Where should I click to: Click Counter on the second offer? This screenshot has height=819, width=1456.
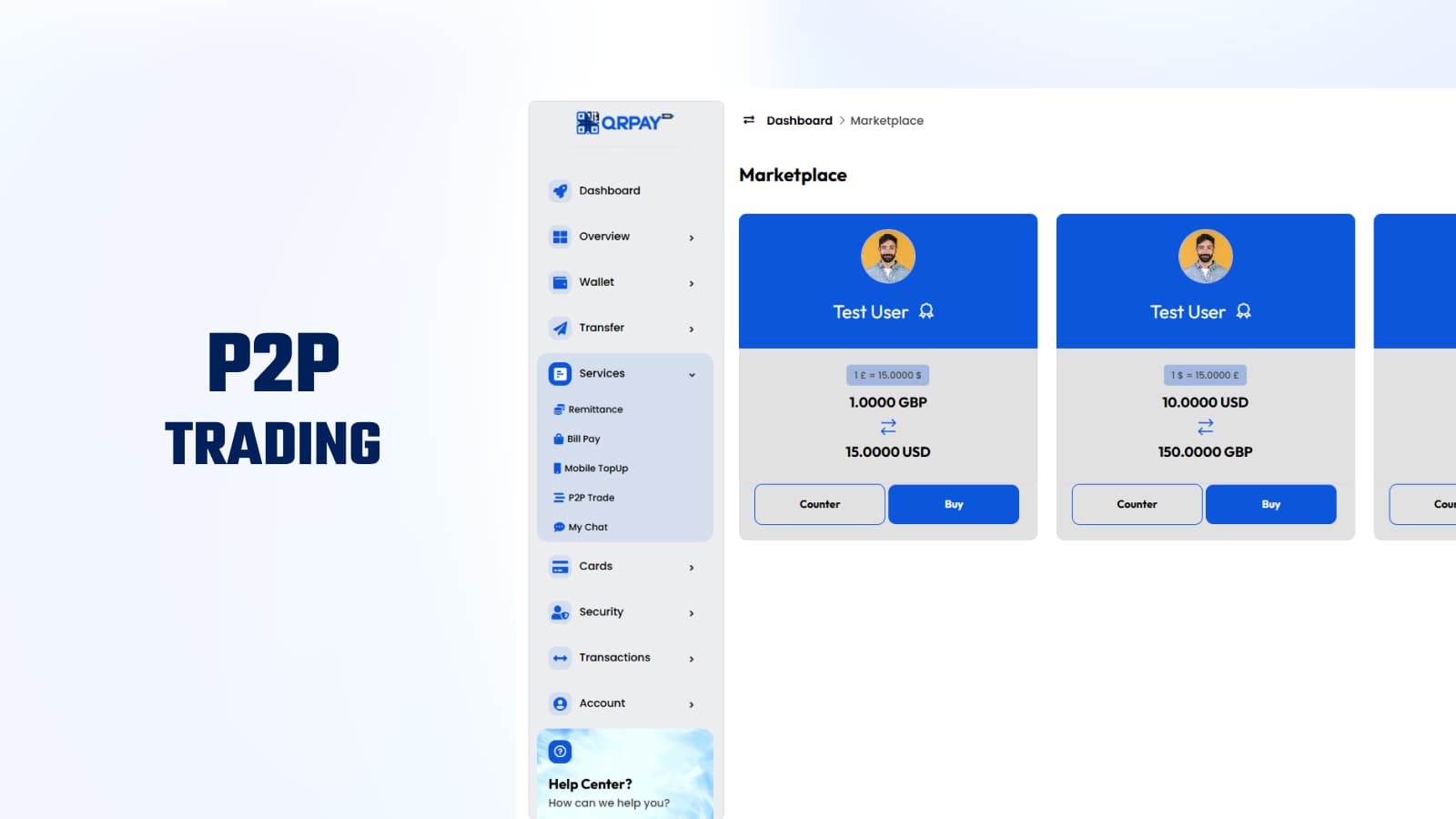[1136, 503]
